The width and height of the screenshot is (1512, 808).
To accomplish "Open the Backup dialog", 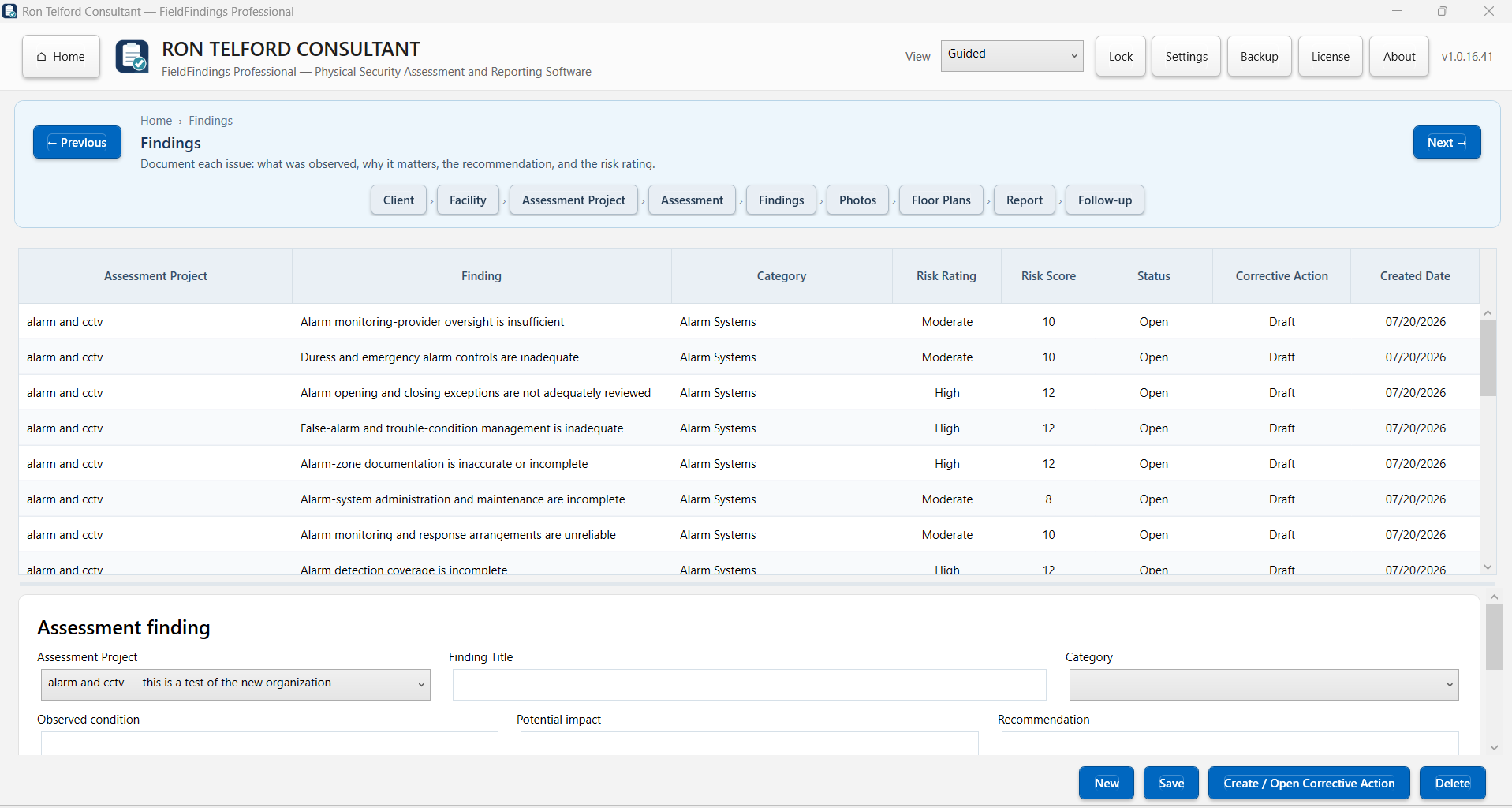I will pos(1260,57).
